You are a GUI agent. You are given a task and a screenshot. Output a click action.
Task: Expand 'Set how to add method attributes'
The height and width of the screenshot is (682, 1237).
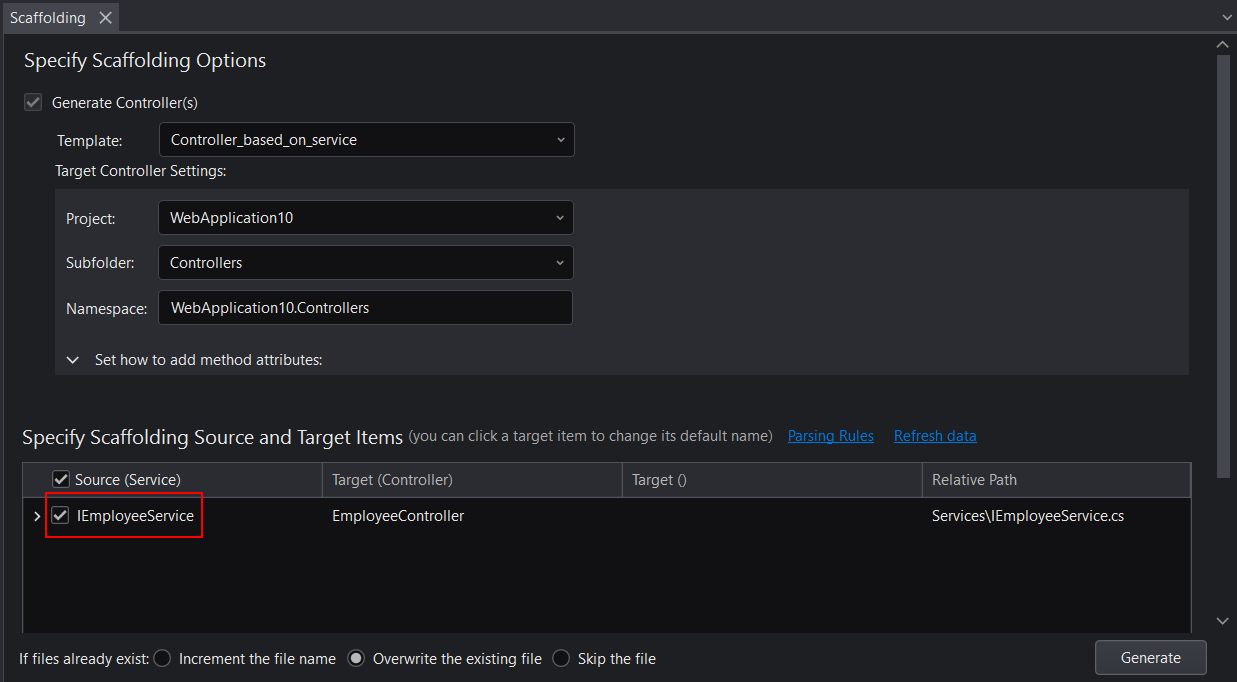73,360
